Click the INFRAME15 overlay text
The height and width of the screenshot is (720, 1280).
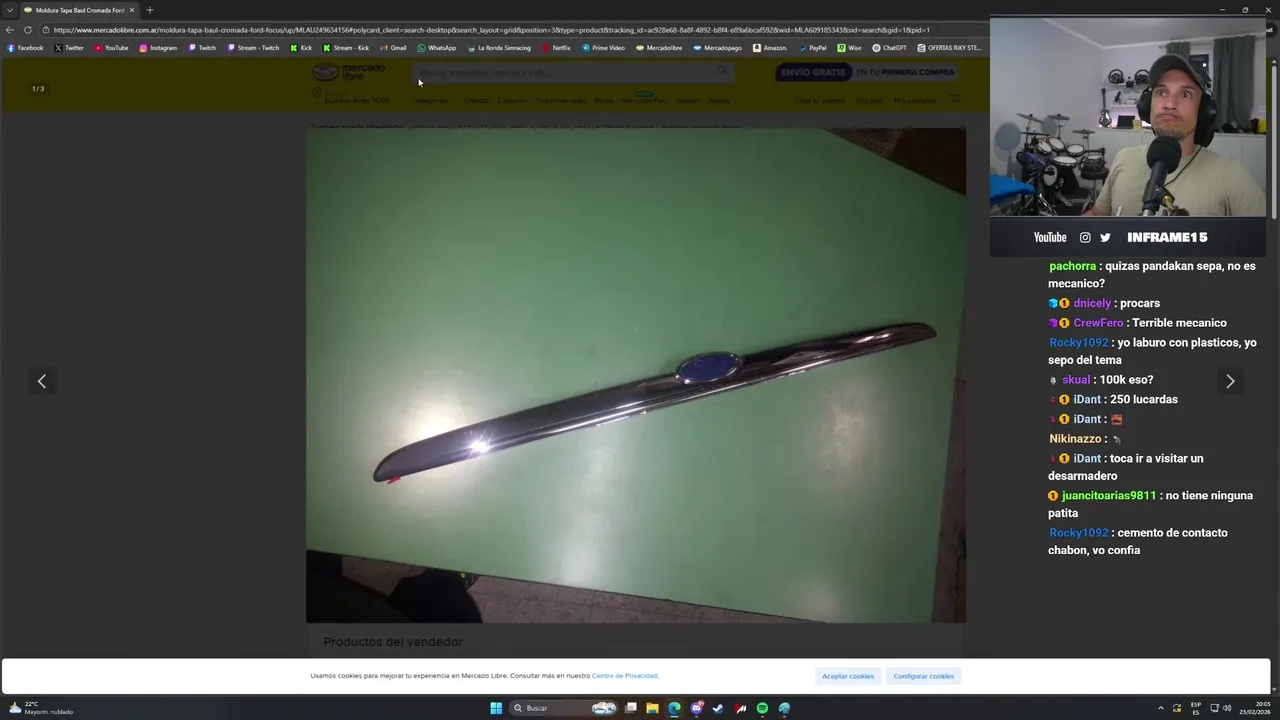click(1167, 237)
